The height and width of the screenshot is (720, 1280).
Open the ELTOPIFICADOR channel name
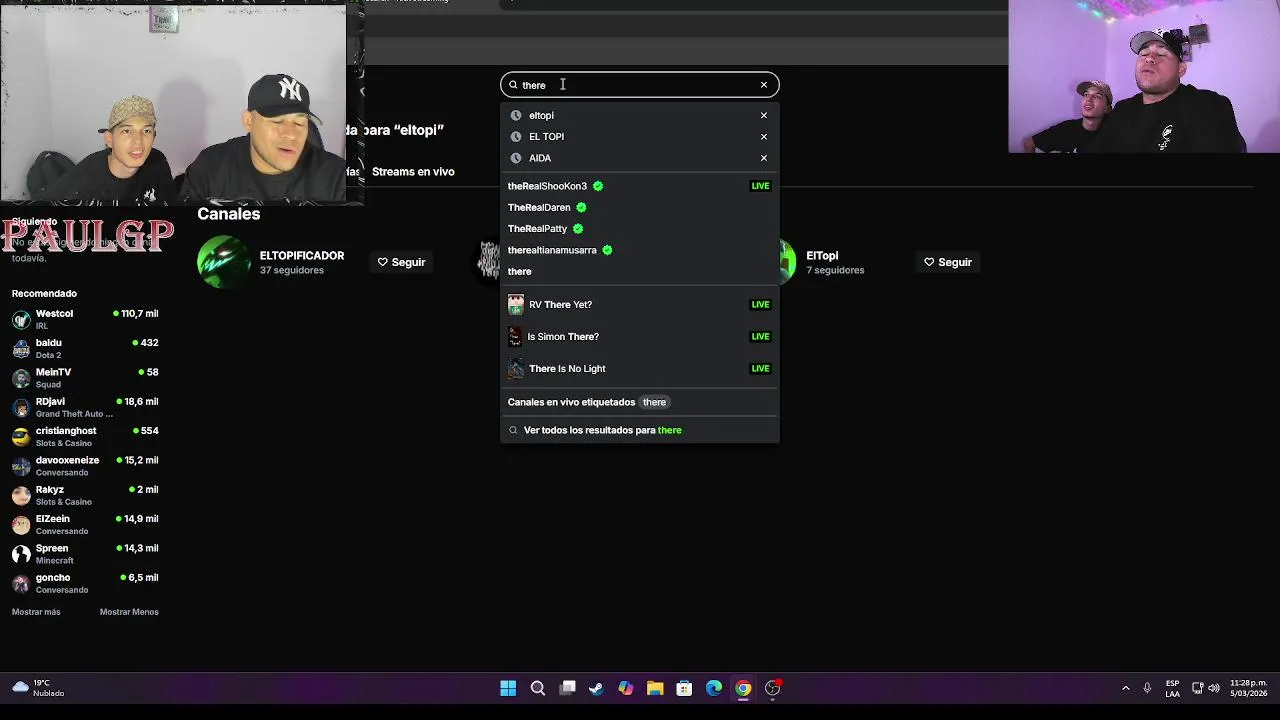(302, 256)
